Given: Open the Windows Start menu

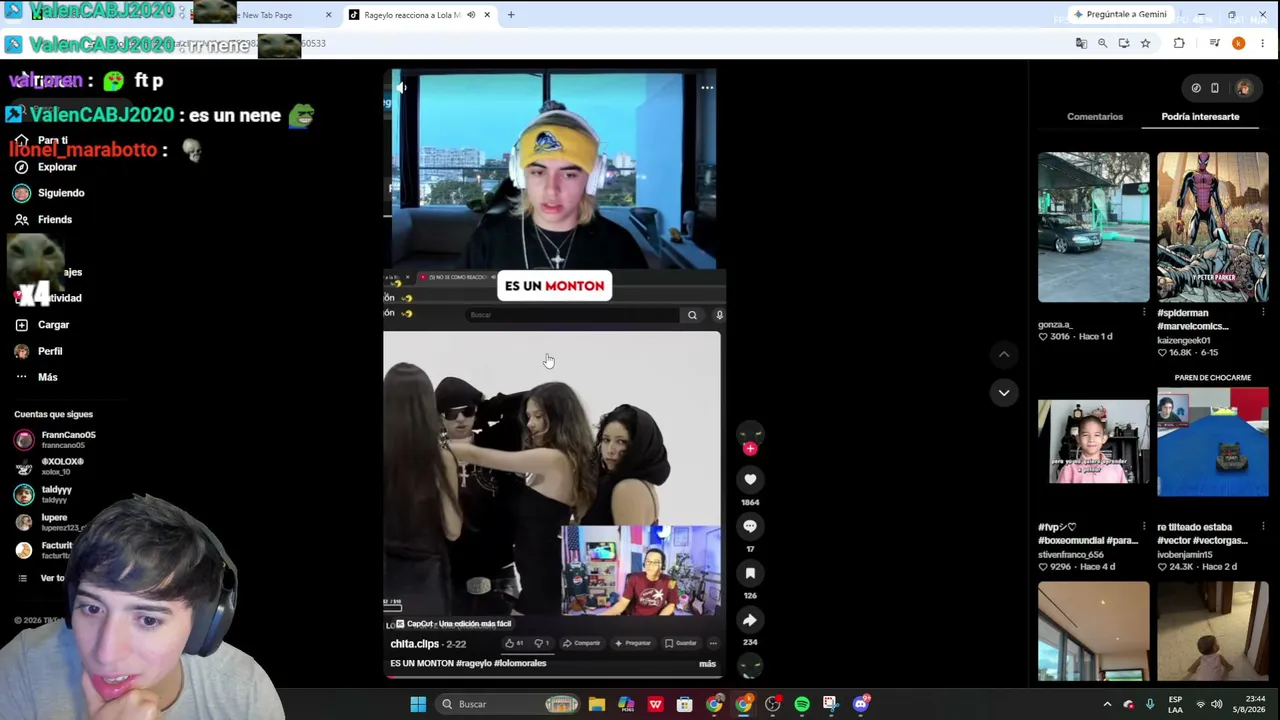Looking at the screenshot, I should [x=418, y=704].
